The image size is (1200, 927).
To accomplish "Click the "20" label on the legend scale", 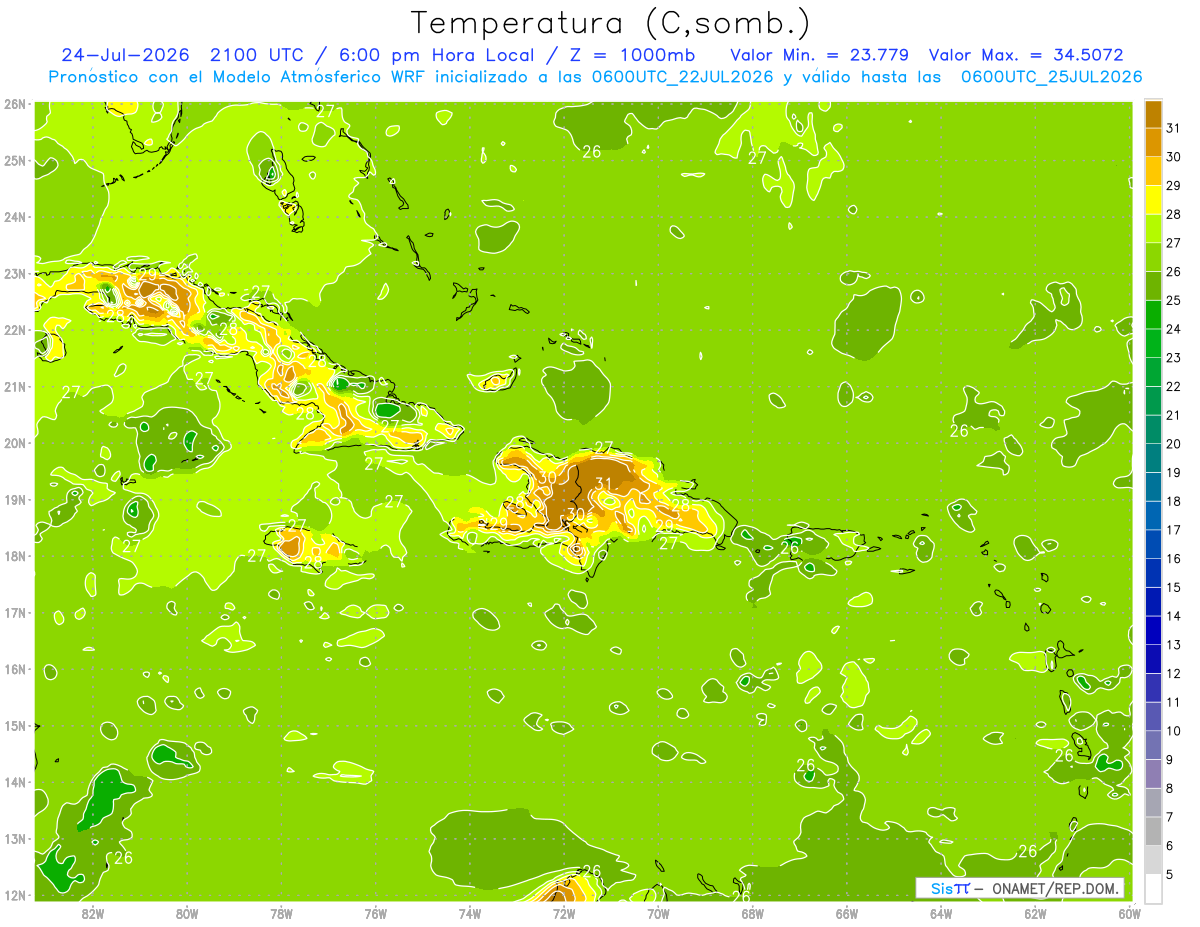I will [1174, 443].
